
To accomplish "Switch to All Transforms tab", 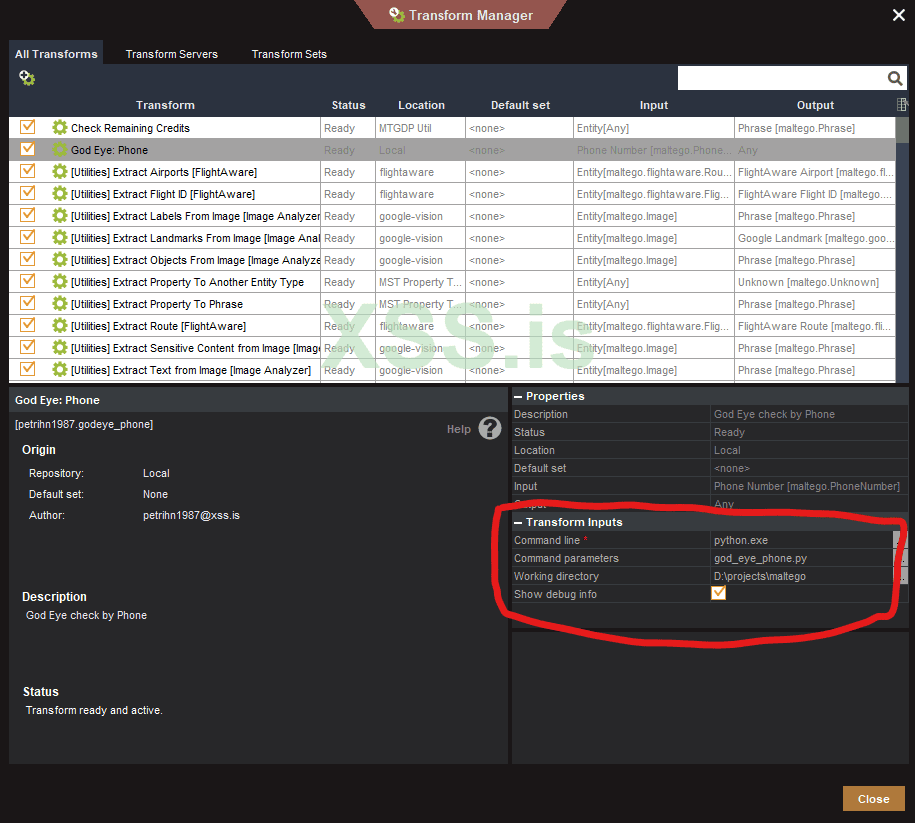I will (56, 54).
